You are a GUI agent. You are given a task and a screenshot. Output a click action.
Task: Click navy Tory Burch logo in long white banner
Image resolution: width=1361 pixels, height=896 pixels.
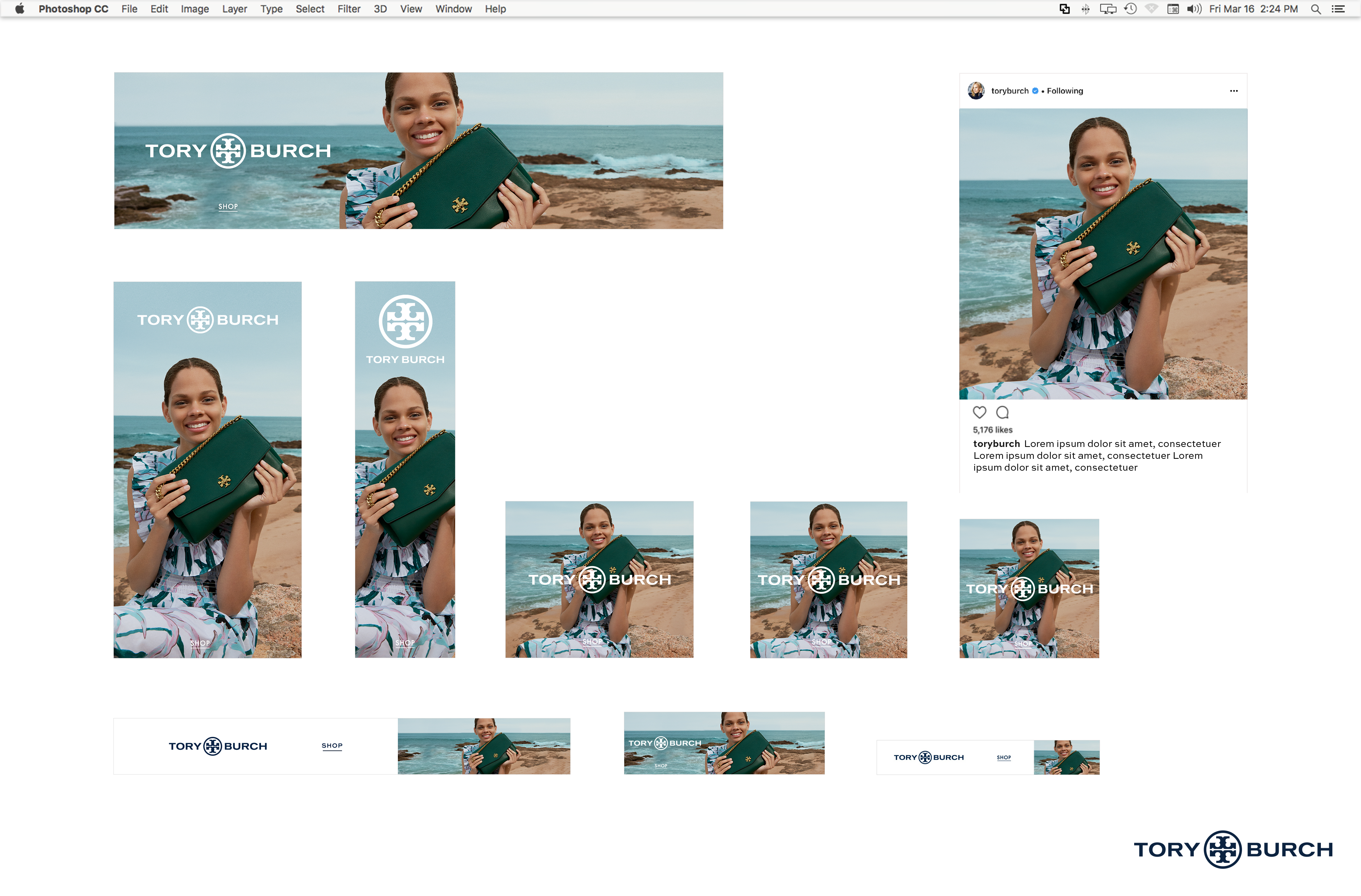click(218, 746)
